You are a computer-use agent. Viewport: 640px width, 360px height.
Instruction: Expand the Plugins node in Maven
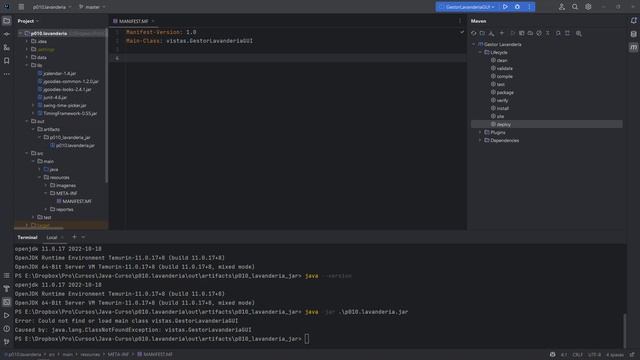(x=480, y=133)
